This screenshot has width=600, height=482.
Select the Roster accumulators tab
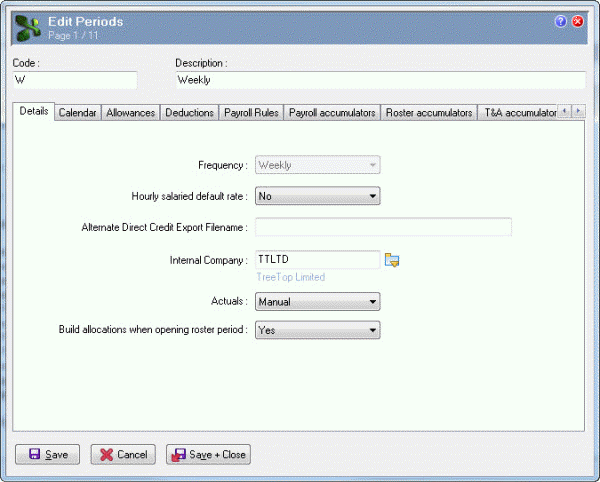[429, 113]
